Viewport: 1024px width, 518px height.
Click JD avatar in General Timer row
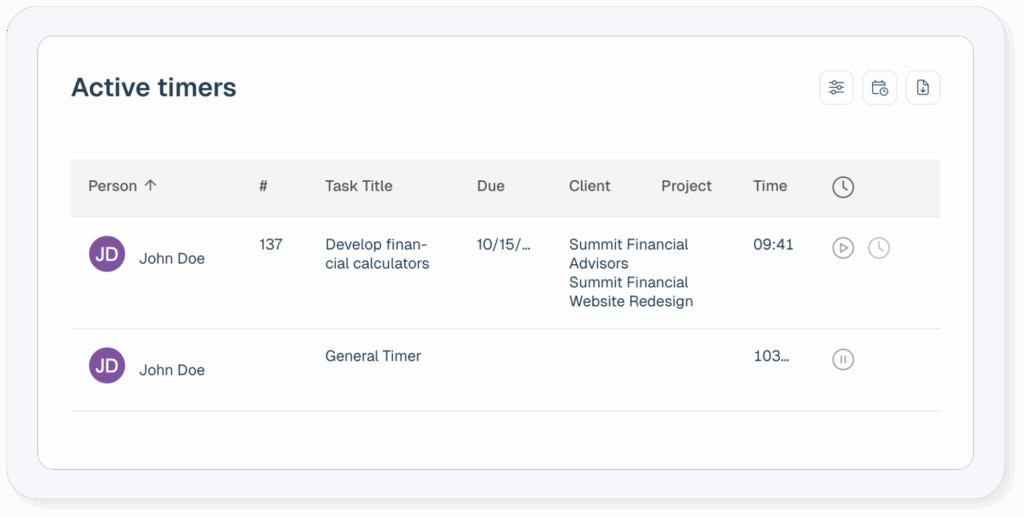pos(107,366)
